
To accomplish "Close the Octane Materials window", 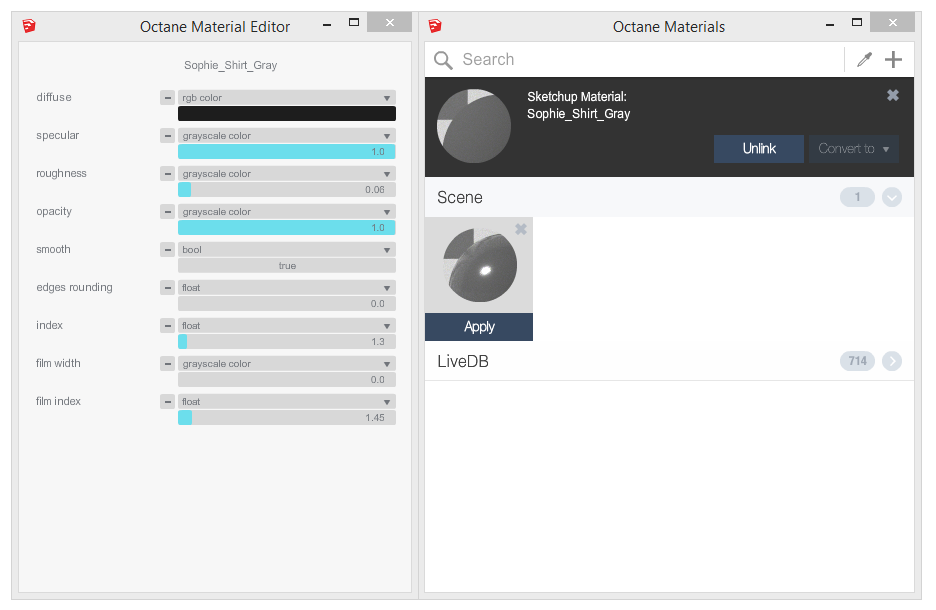I will [x=892, y=23].
